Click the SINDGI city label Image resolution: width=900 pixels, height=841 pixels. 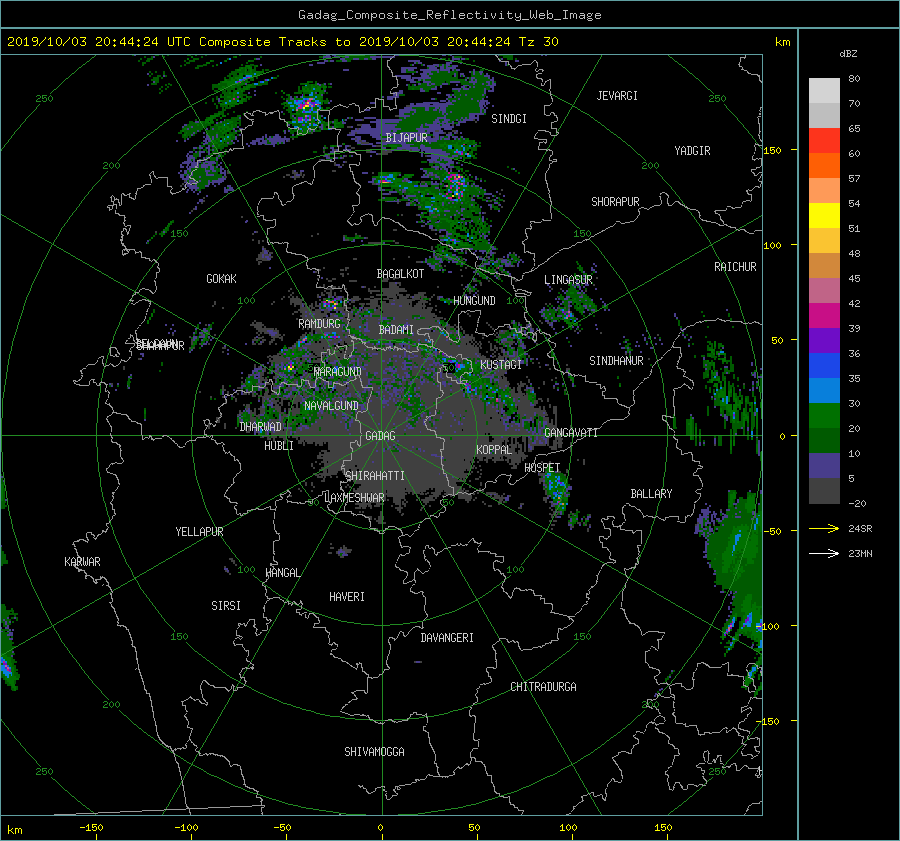click(509, 119)
